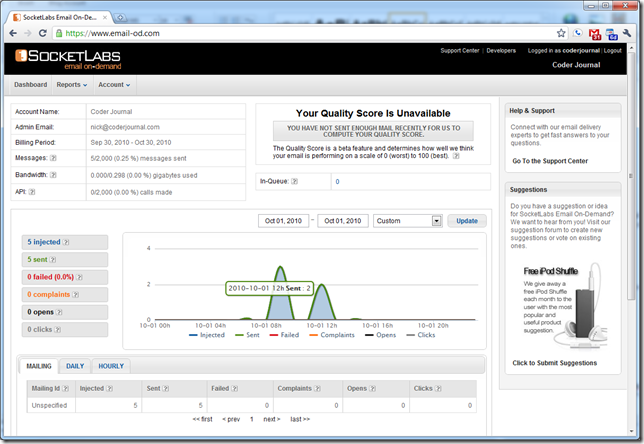Click help icon next to Messages label
This screenshot has height=444, width=644.
(x=52, y=158)
